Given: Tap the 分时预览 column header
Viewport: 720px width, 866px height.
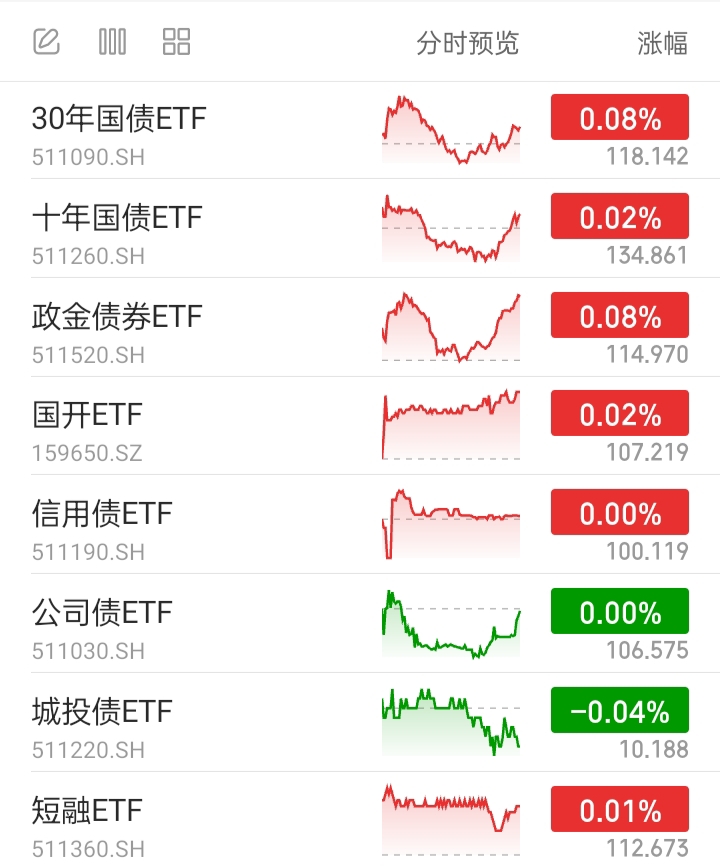Looking at the screenshot, I should (468, 43).
